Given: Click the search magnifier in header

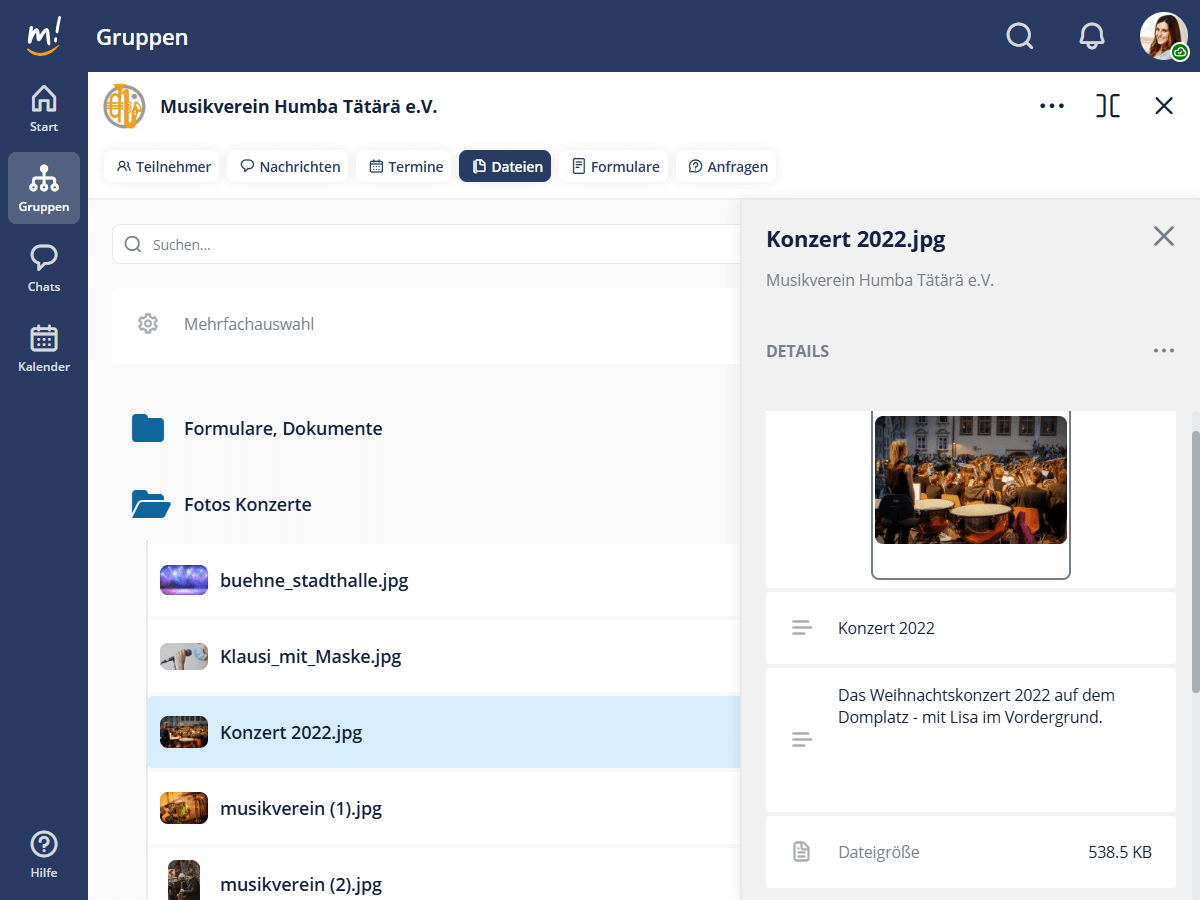Looking at the screenshot, I should pos(1019,36).
